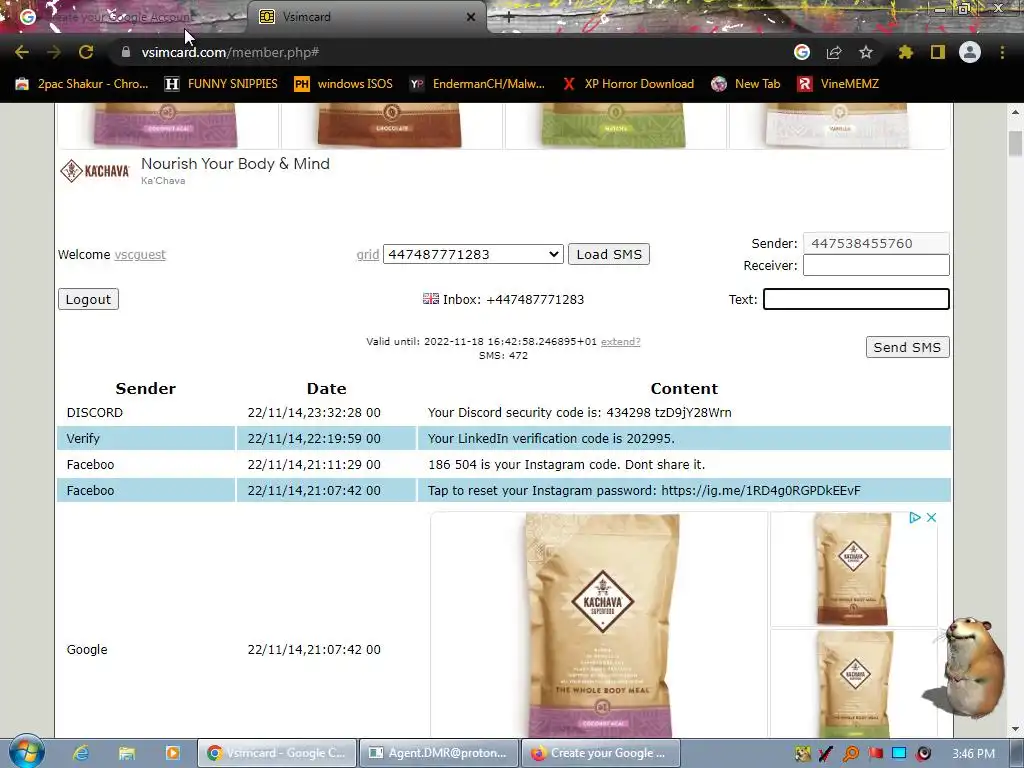View site lock information icon
This screenshot has width=1024, height=768.
[125, 52]
